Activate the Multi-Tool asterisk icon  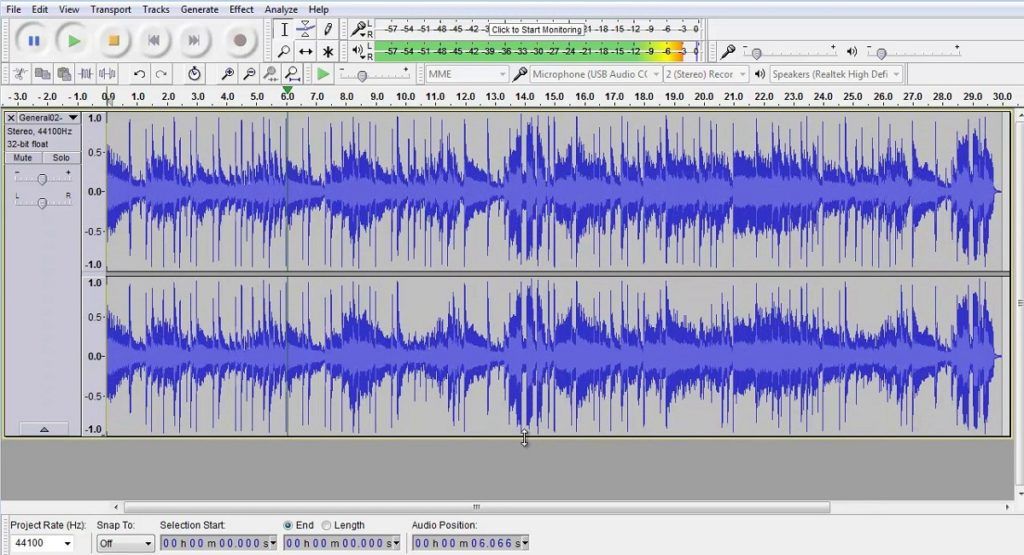click(x=328, y=52)
